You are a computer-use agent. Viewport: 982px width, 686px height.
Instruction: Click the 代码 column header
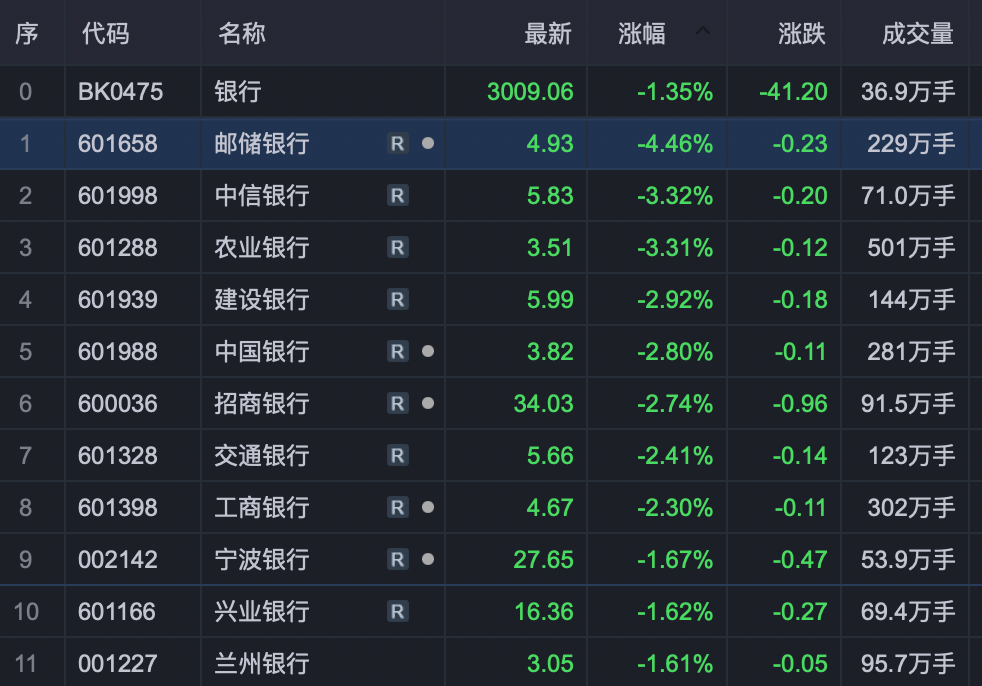(105, 34)
